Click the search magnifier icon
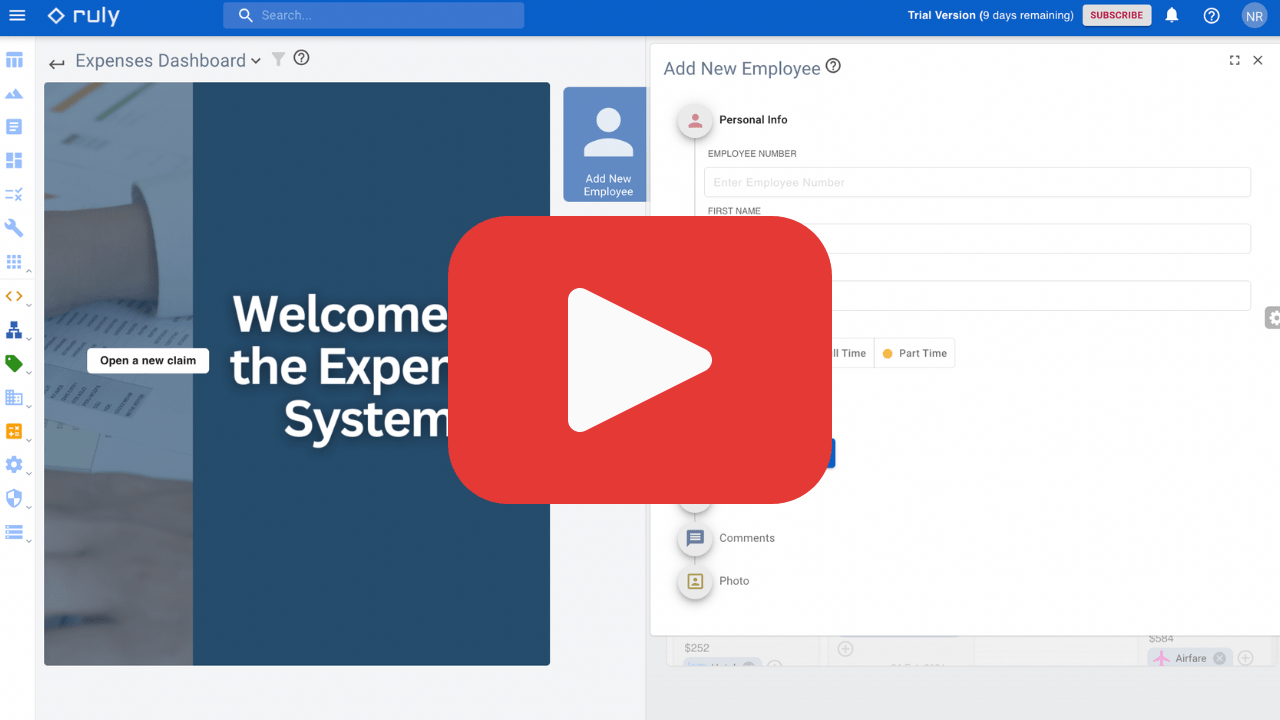Screen dimensions: 1280x720 (245, 15)
